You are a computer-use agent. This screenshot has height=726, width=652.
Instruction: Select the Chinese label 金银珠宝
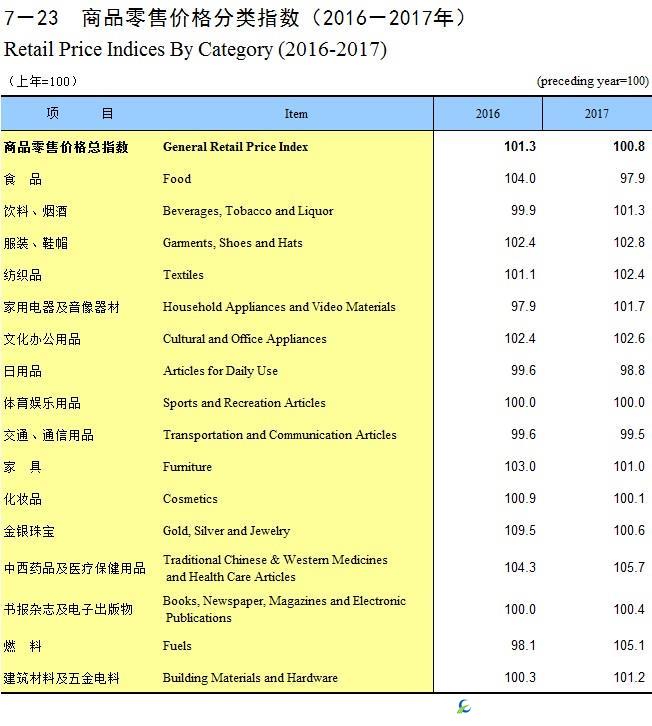click(29, 531)
